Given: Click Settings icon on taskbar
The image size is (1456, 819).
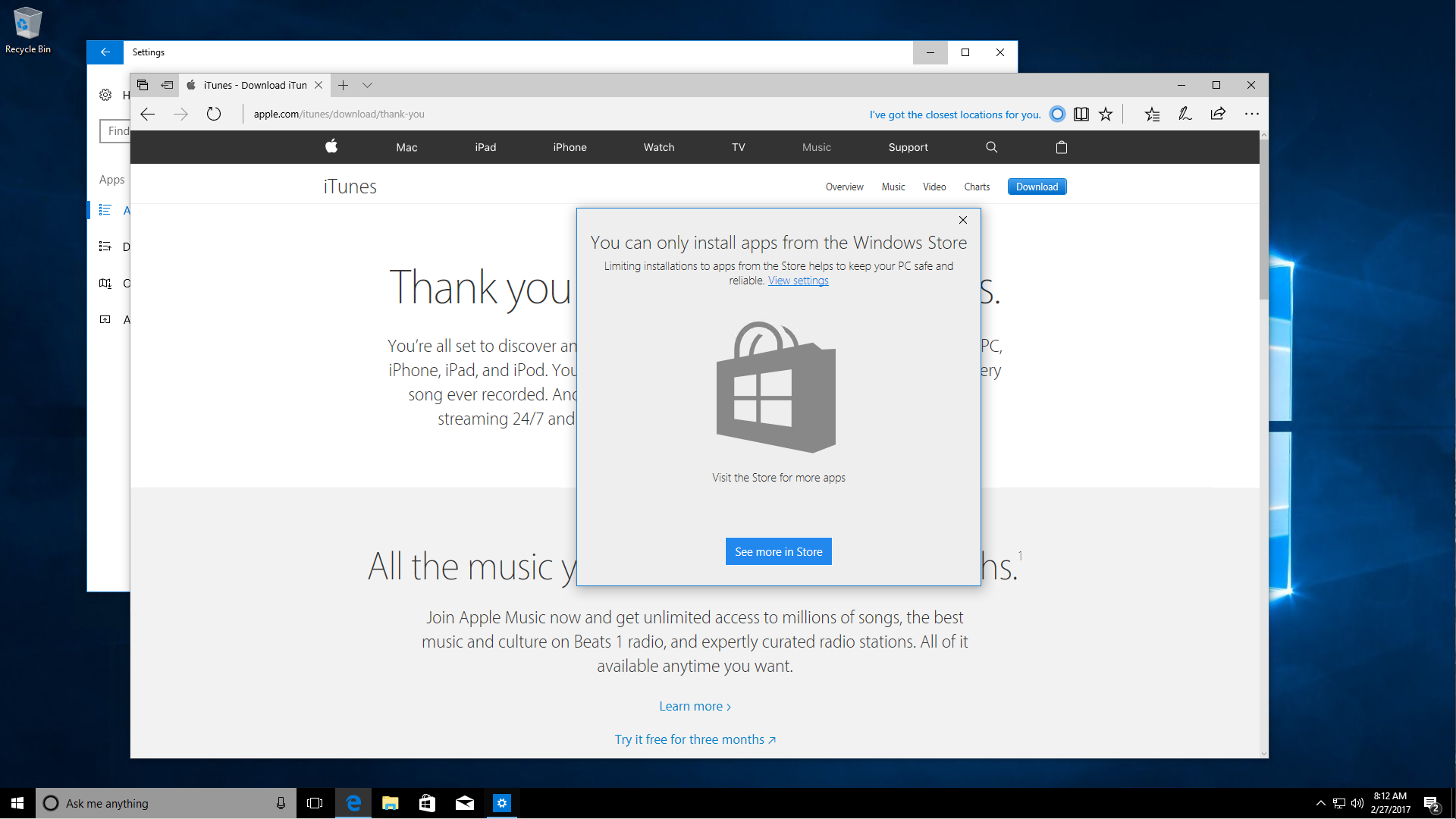Looking at the screenshot, I should [x=502, y=803].
